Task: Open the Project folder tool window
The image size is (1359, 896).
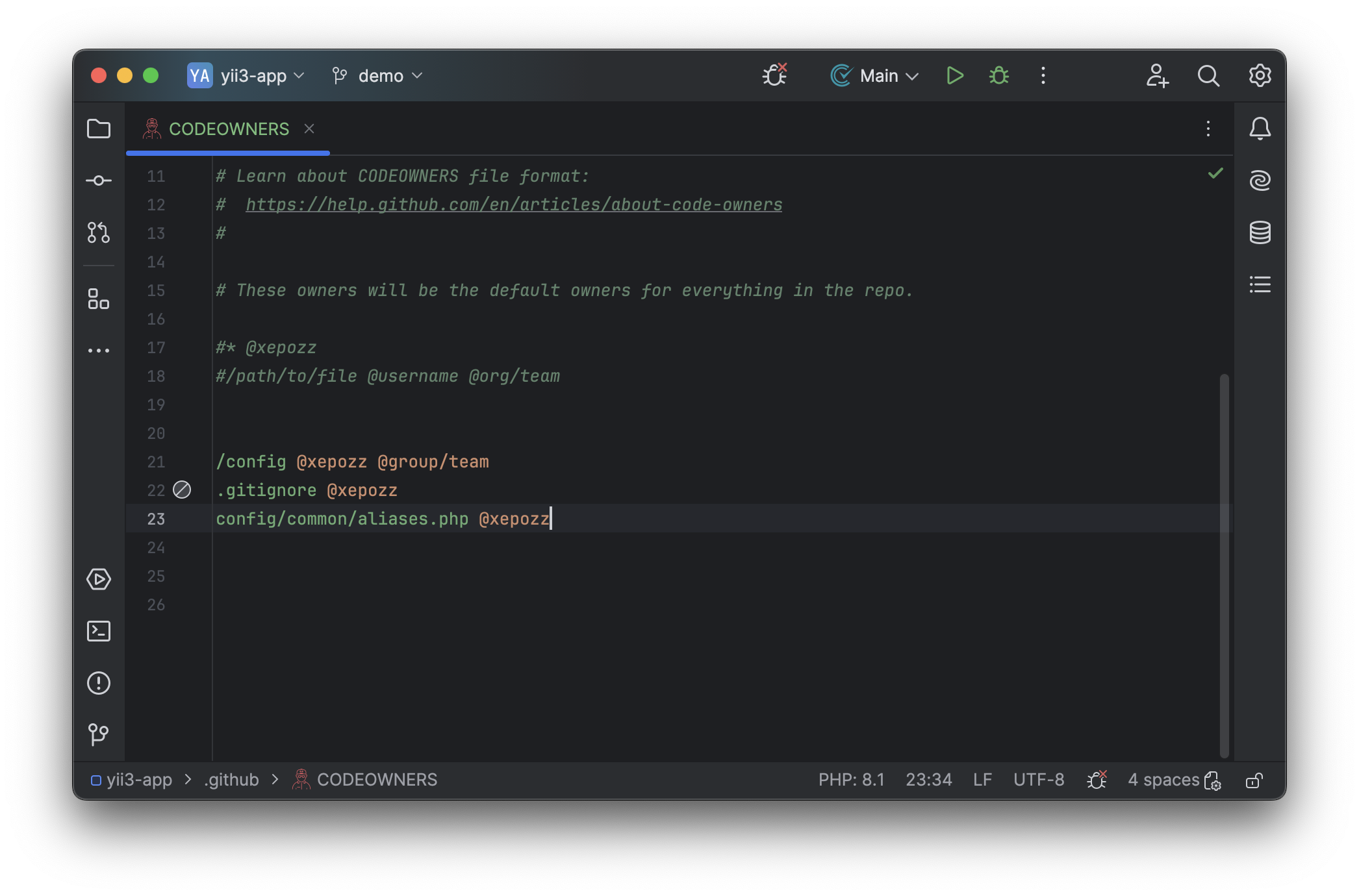Action: (x=99, y=129)
